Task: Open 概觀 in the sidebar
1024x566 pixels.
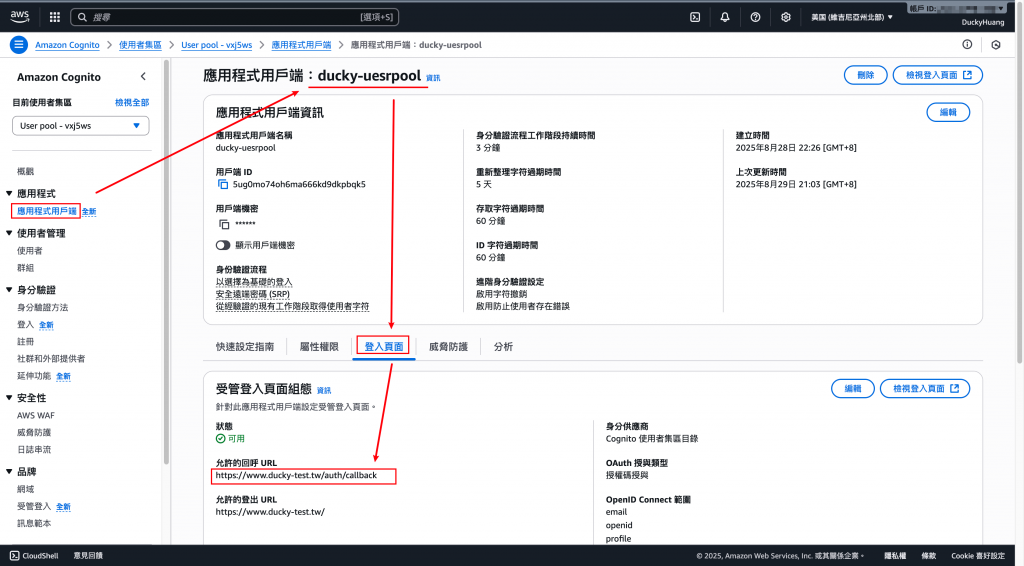Action: (25, 172)
